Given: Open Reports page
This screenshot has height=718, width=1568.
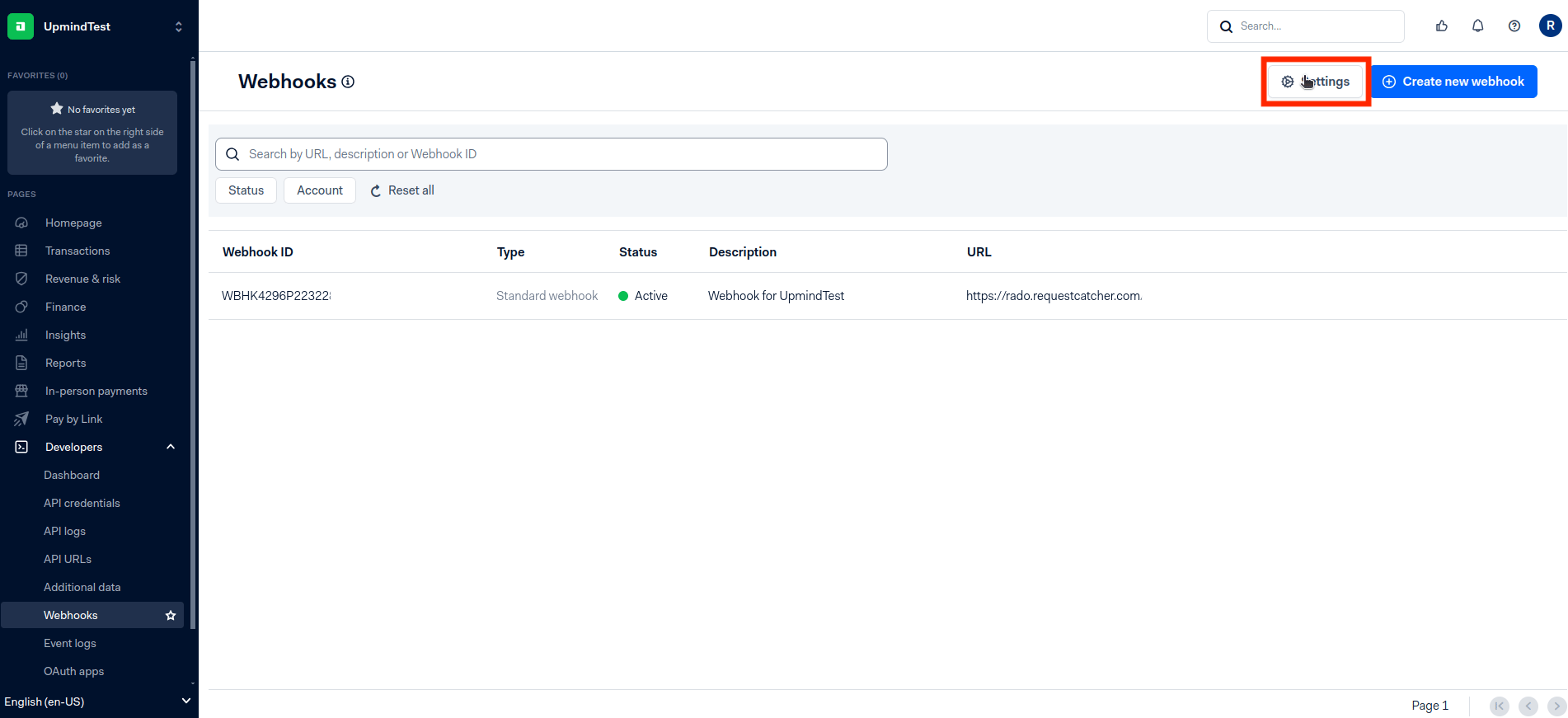Looking at the screenshot, I should click(x=65, y=363).
